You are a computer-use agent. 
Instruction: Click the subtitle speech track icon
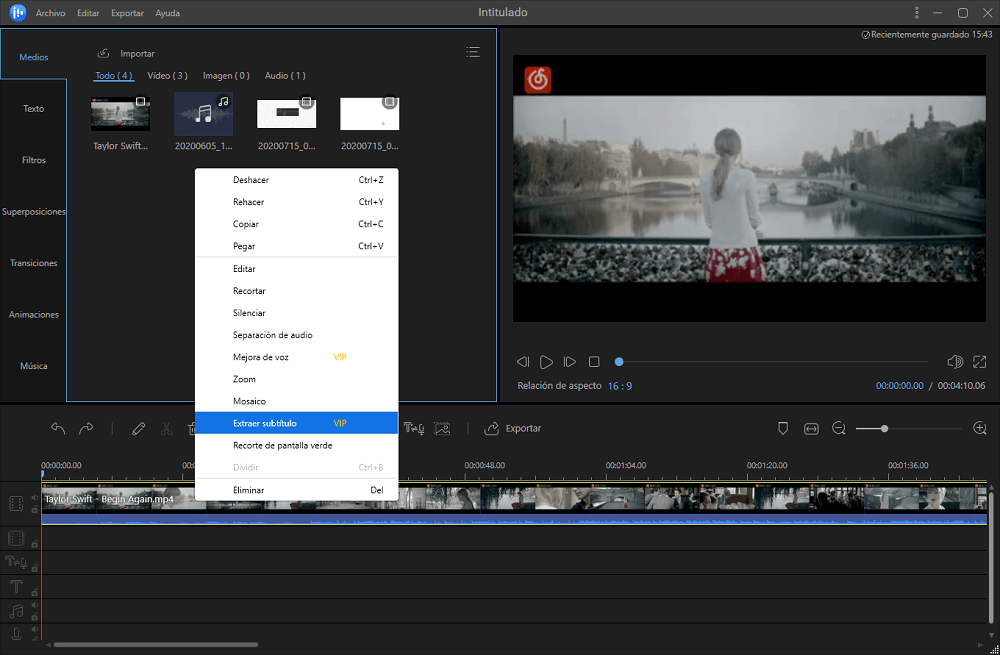[x=15, y=562]
